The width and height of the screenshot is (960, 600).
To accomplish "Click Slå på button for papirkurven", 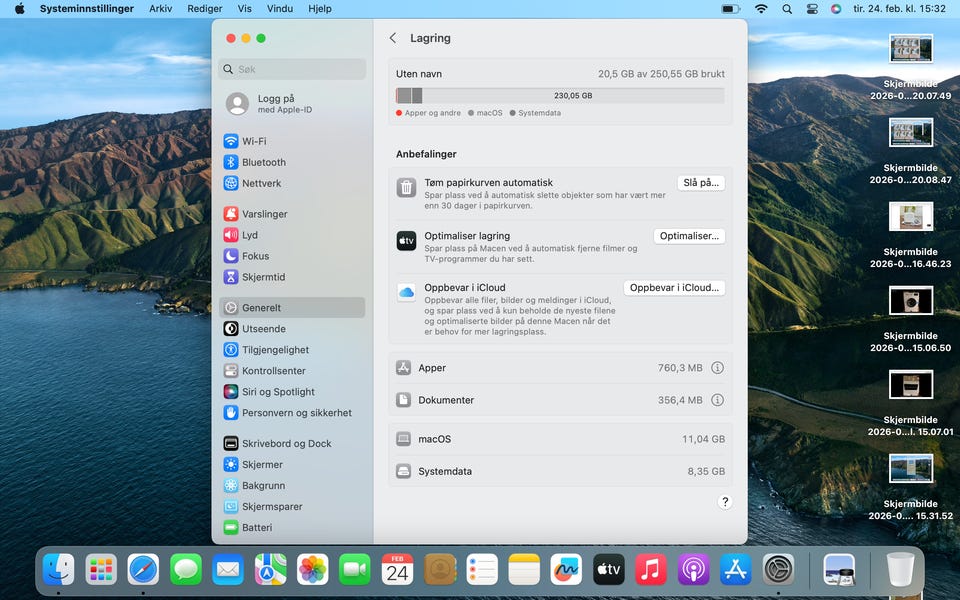I will pyautogui.click(x=700, y=183).
